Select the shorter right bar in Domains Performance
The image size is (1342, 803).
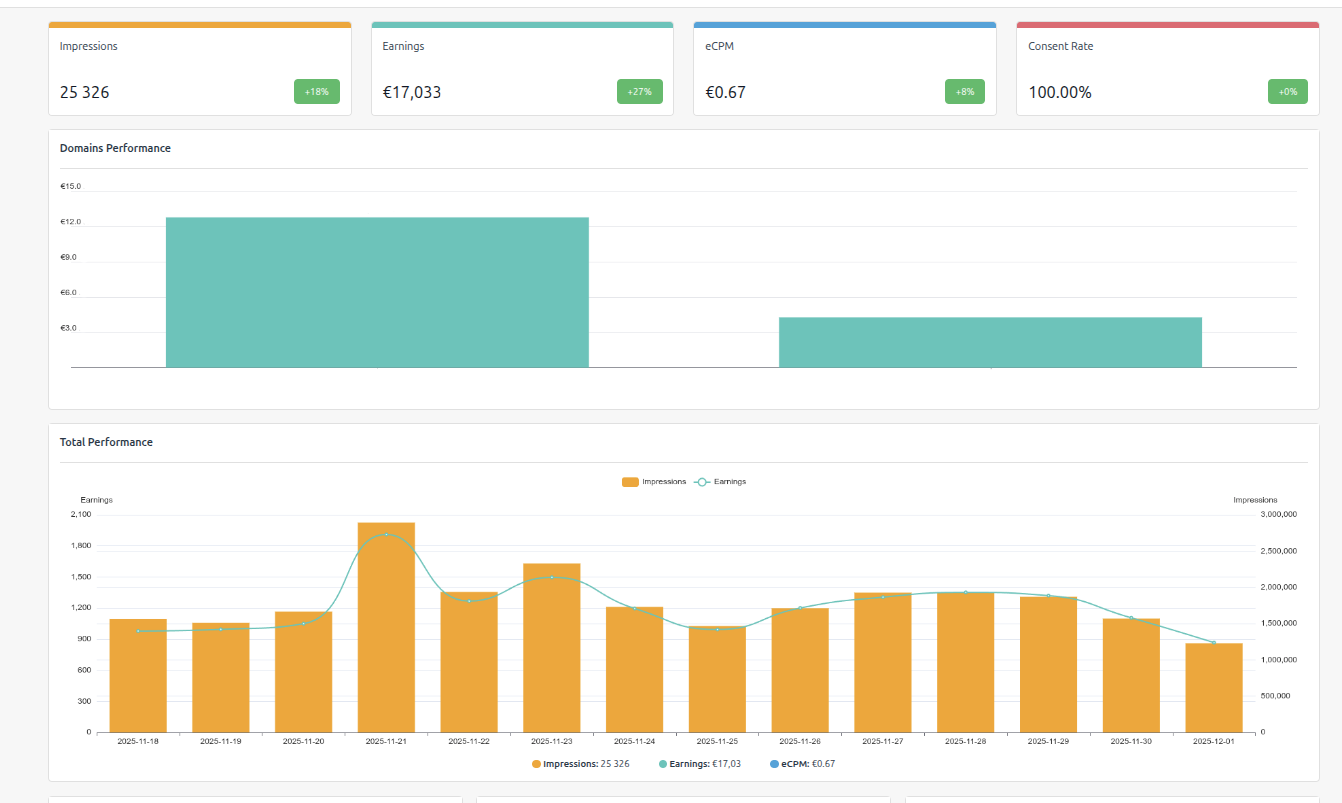coord(990,342)
